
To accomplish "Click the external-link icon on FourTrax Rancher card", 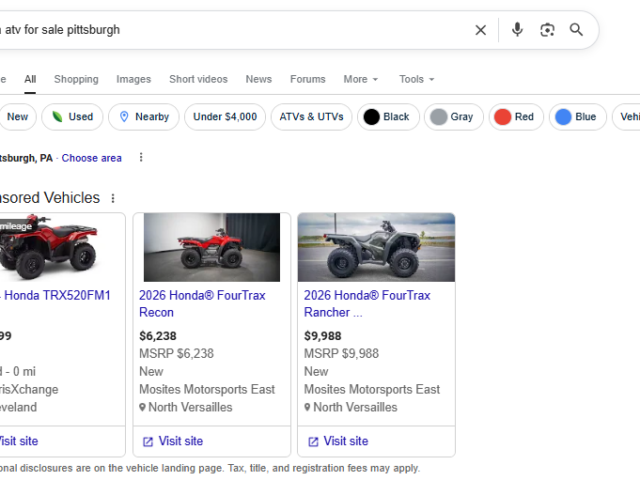I will [313, 442].
